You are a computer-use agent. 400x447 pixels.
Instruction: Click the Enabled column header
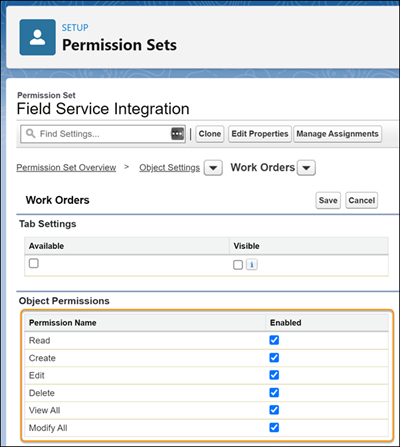(x=286, y=323)
